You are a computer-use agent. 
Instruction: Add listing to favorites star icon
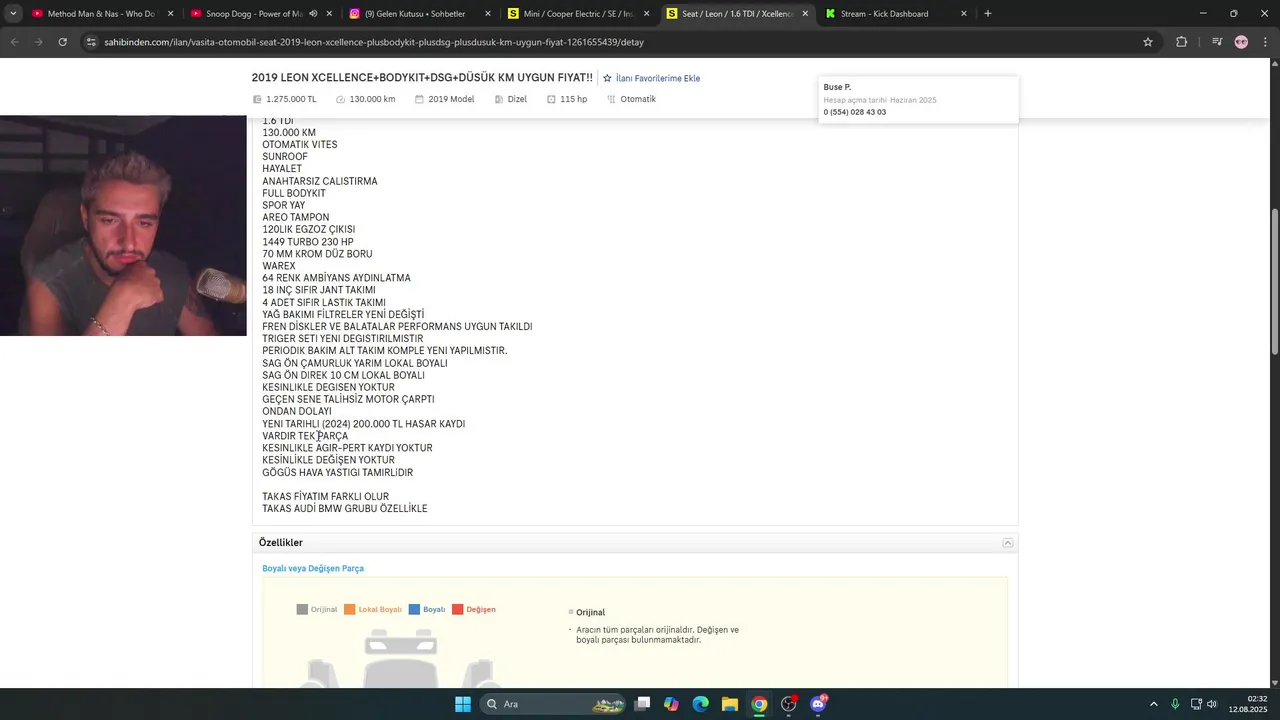[607, 78]
